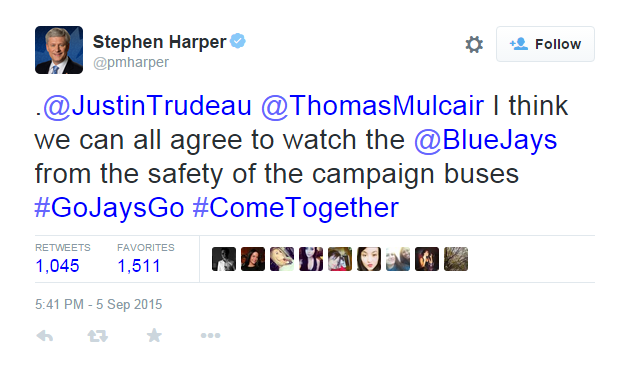Open the @JustinTrudeau mention link
Image resolution: width=617 pixels, height=372 pixels.
pos(147,105)
